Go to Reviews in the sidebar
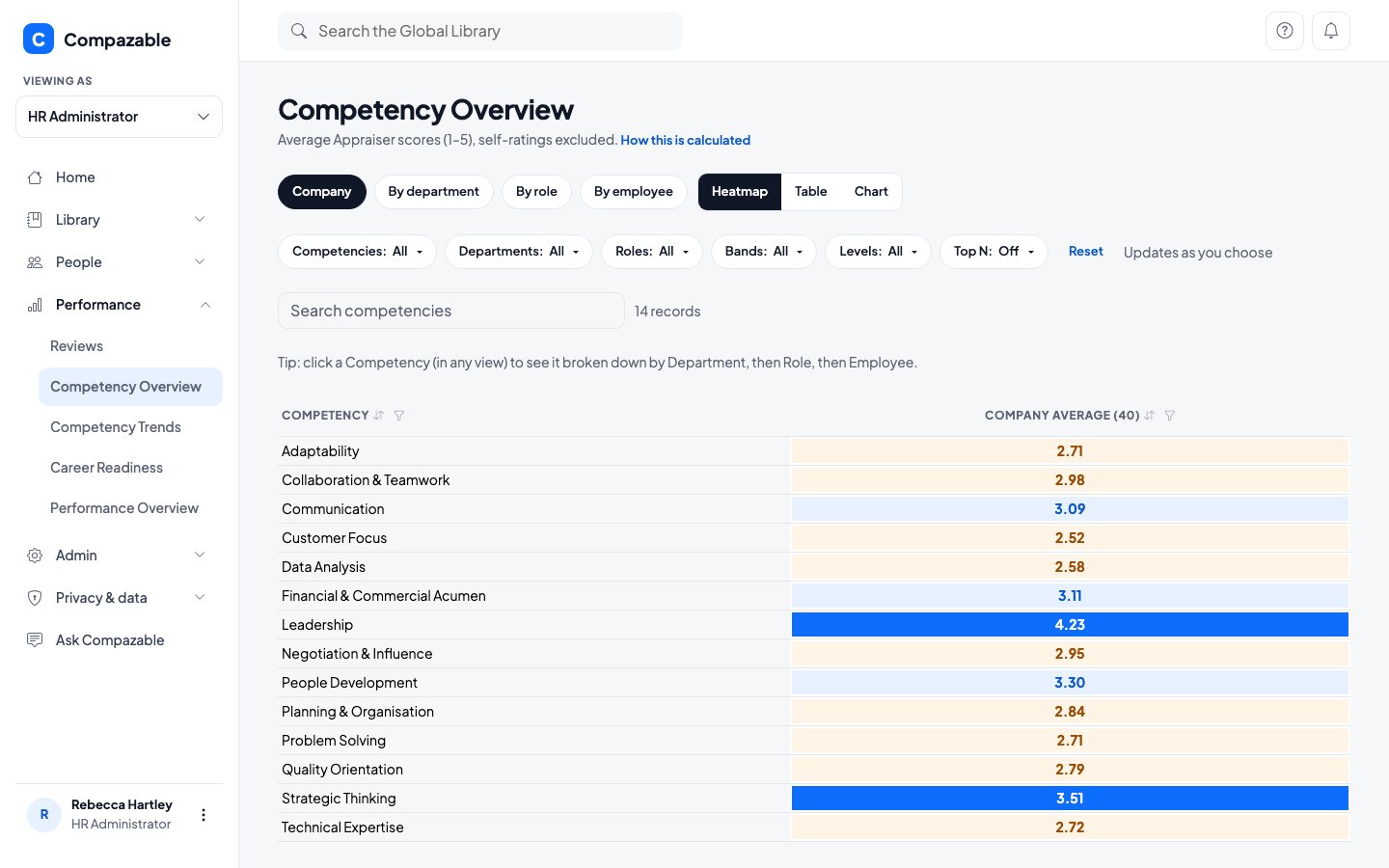 coord(130,346)
